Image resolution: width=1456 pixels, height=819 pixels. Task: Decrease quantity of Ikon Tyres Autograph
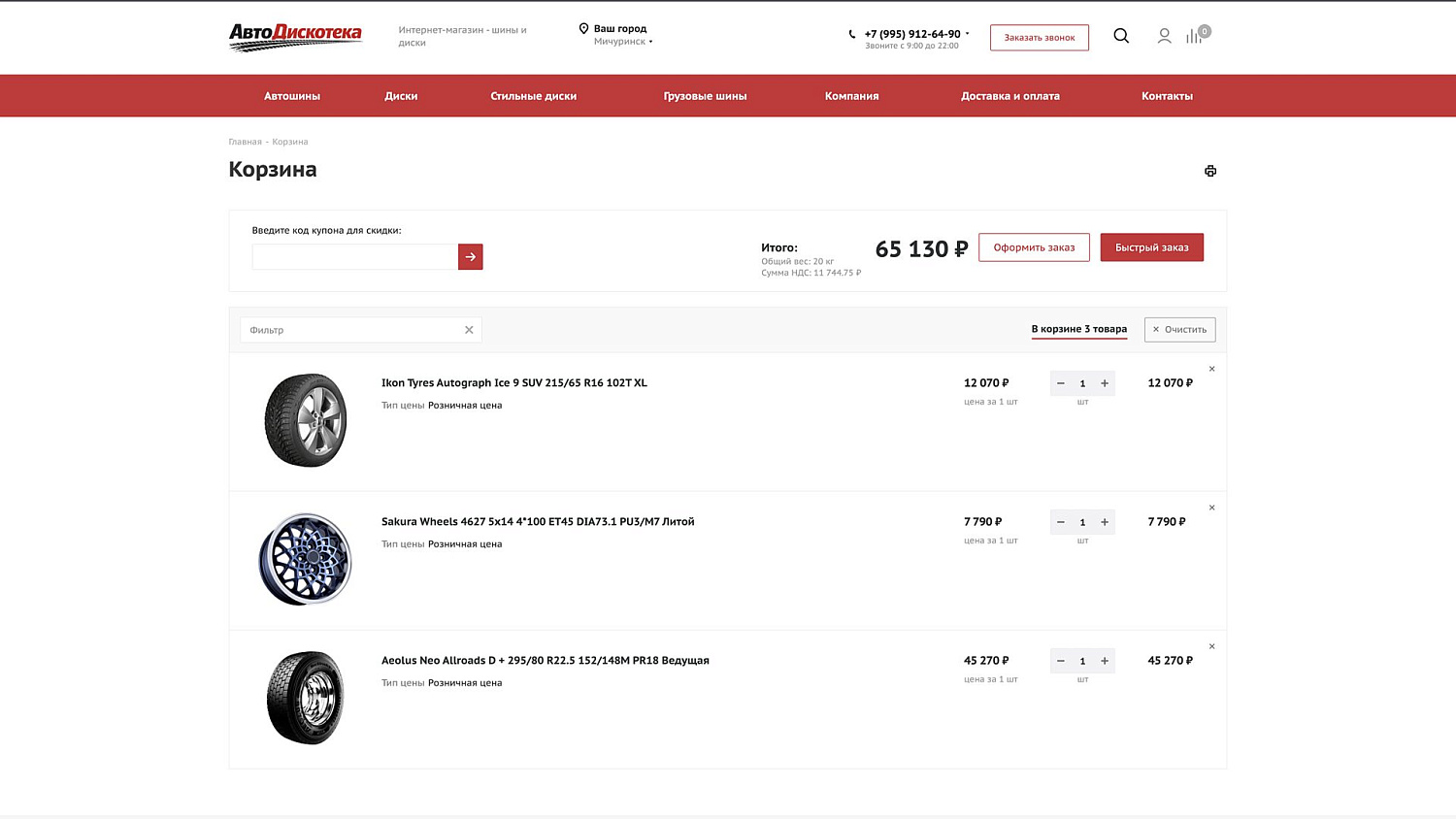[1061, 383]
